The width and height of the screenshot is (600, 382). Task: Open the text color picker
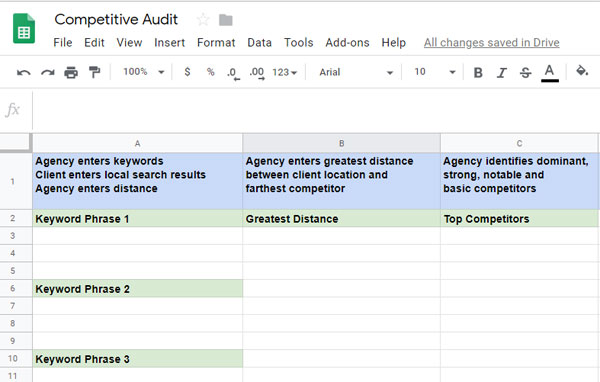[549, 72]
